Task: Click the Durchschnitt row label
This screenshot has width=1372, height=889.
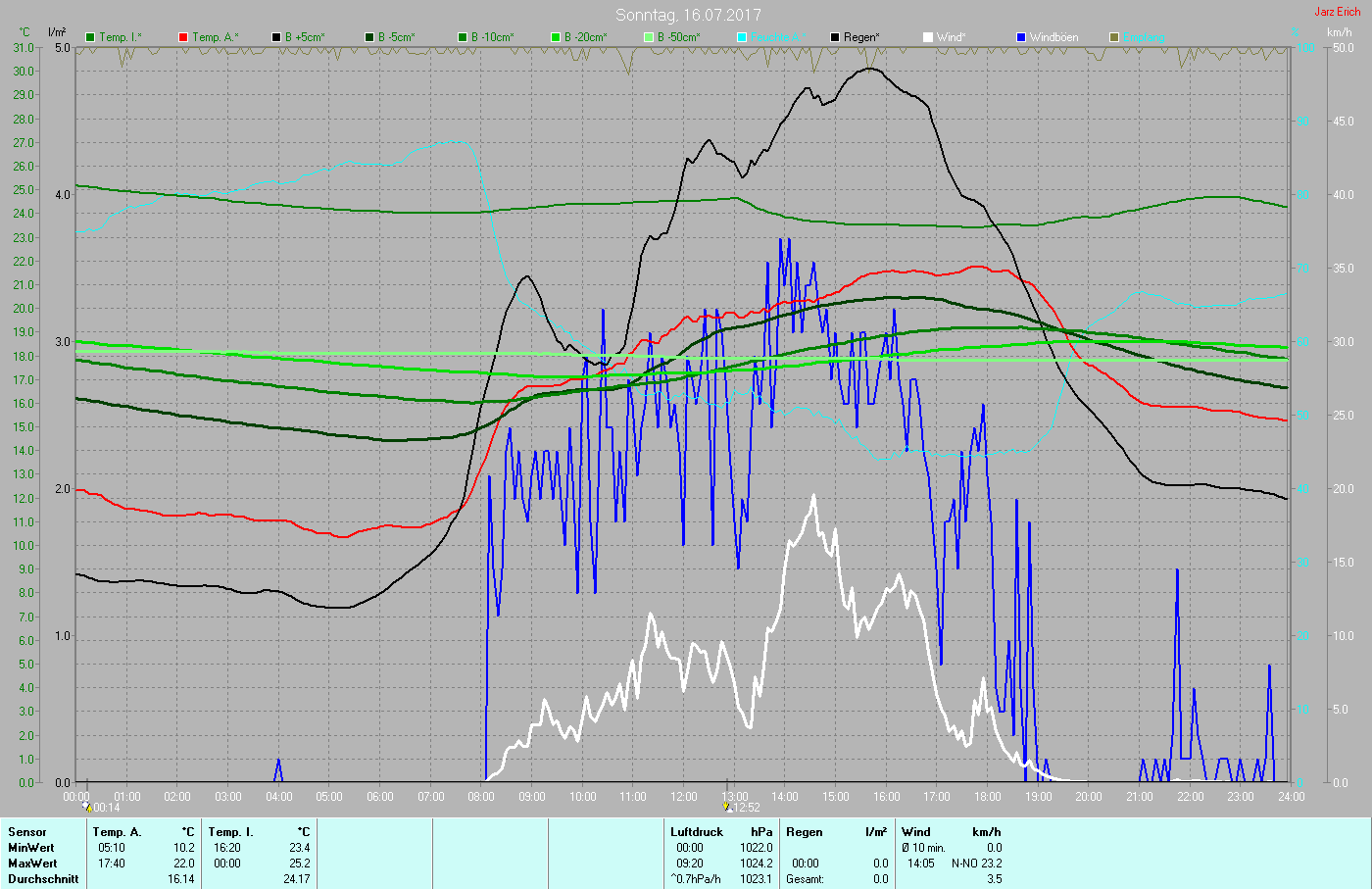Action: point(43,879)
